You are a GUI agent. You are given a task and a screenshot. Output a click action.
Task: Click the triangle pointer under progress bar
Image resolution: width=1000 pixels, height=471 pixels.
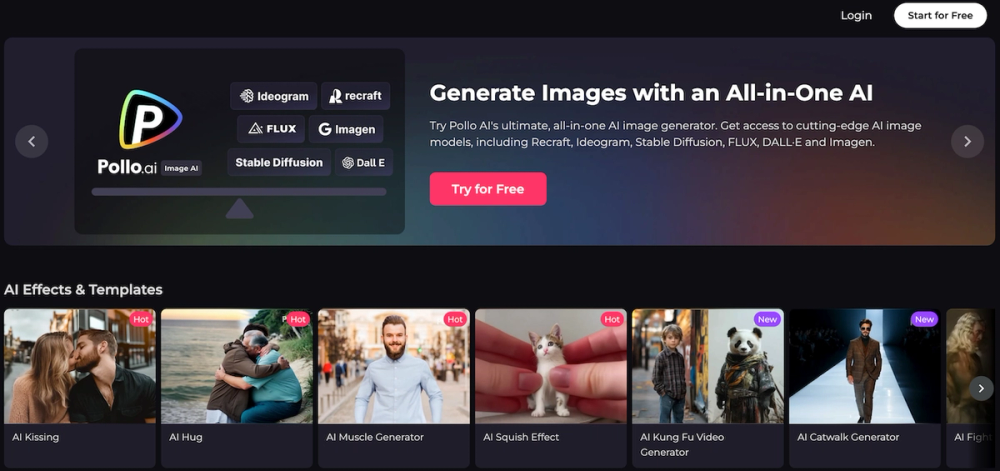point(240,208)
